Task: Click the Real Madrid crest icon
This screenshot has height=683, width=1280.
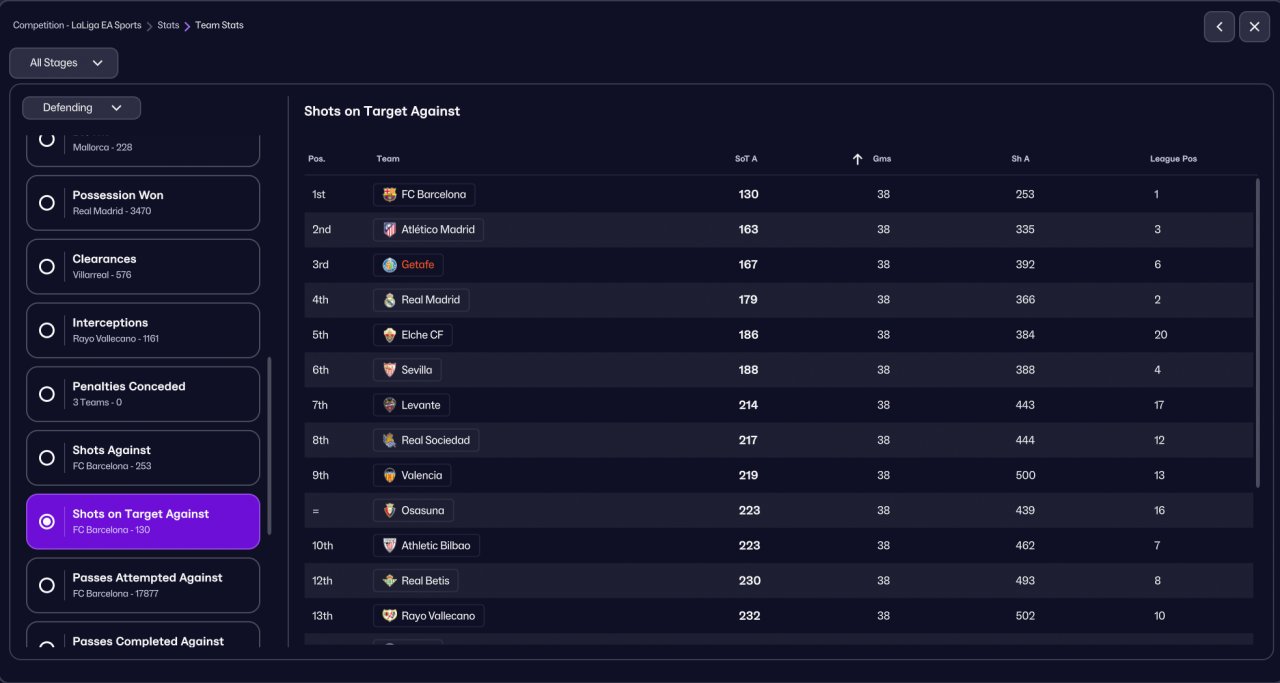Action: click(x=389, y=300)
